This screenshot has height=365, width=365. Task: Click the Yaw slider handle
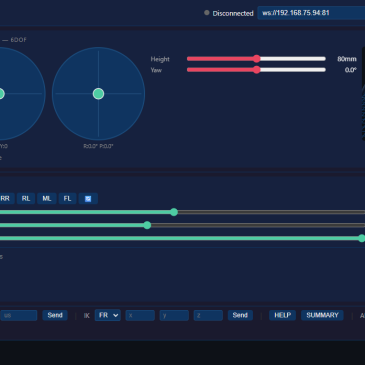pos(256,70)
